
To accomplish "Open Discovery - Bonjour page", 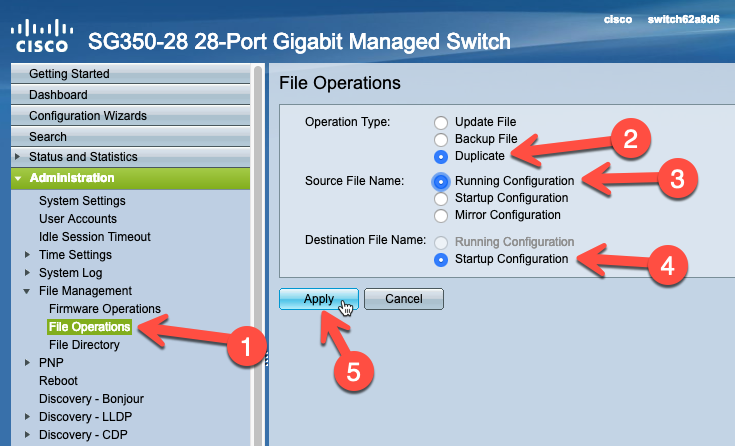I will pos(91,399).
